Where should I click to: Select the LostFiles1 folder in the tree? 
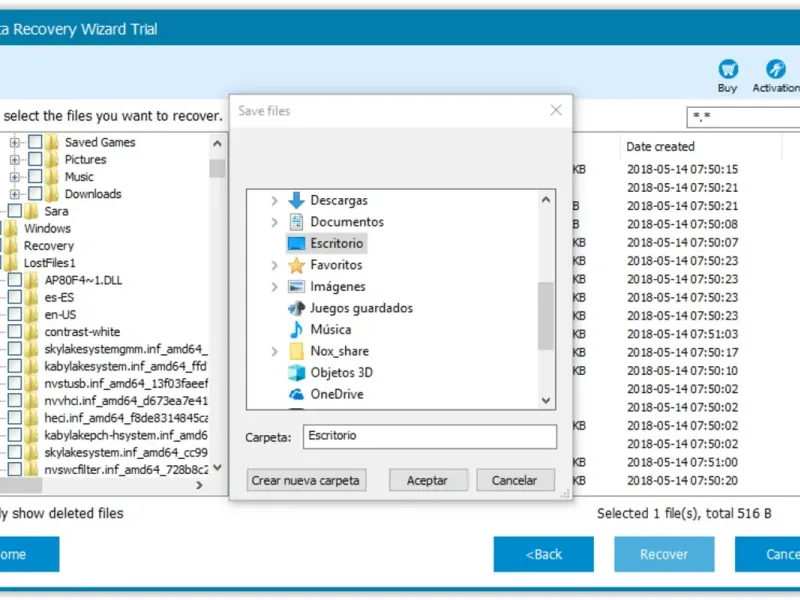tap(49, 263)
